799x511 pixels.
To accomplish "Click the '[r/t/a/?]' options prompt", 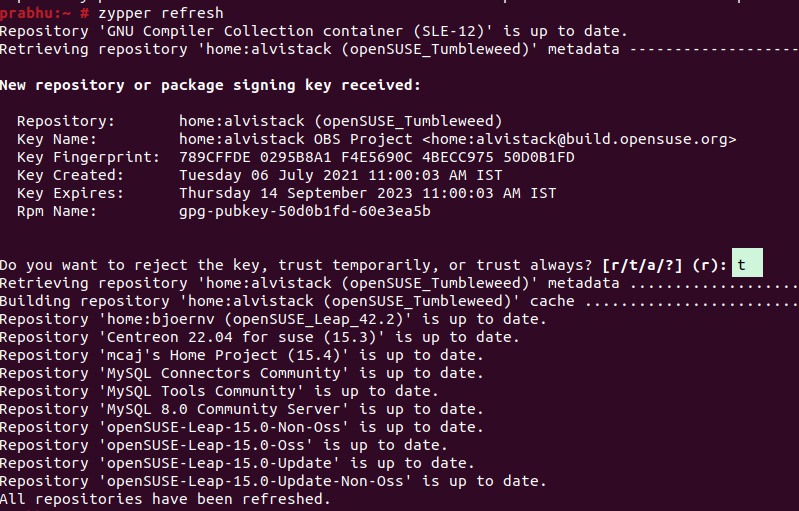I will pyautogui.click(x=642, y=265).
